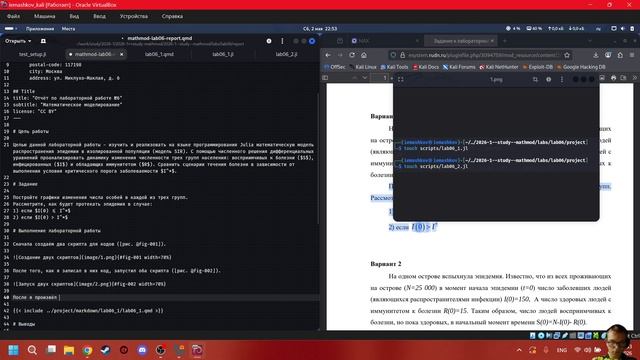This screenshot has width=640, height=360.
Task: Switch to the lab06_1.qmd tab
Action: point(159,54)
